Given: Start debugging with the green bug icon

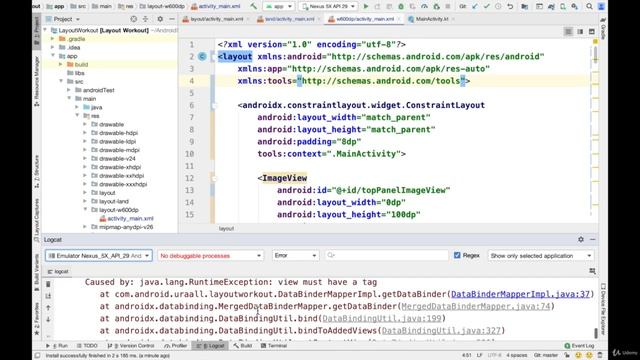Looking at the screenshot, I should 401,7.
